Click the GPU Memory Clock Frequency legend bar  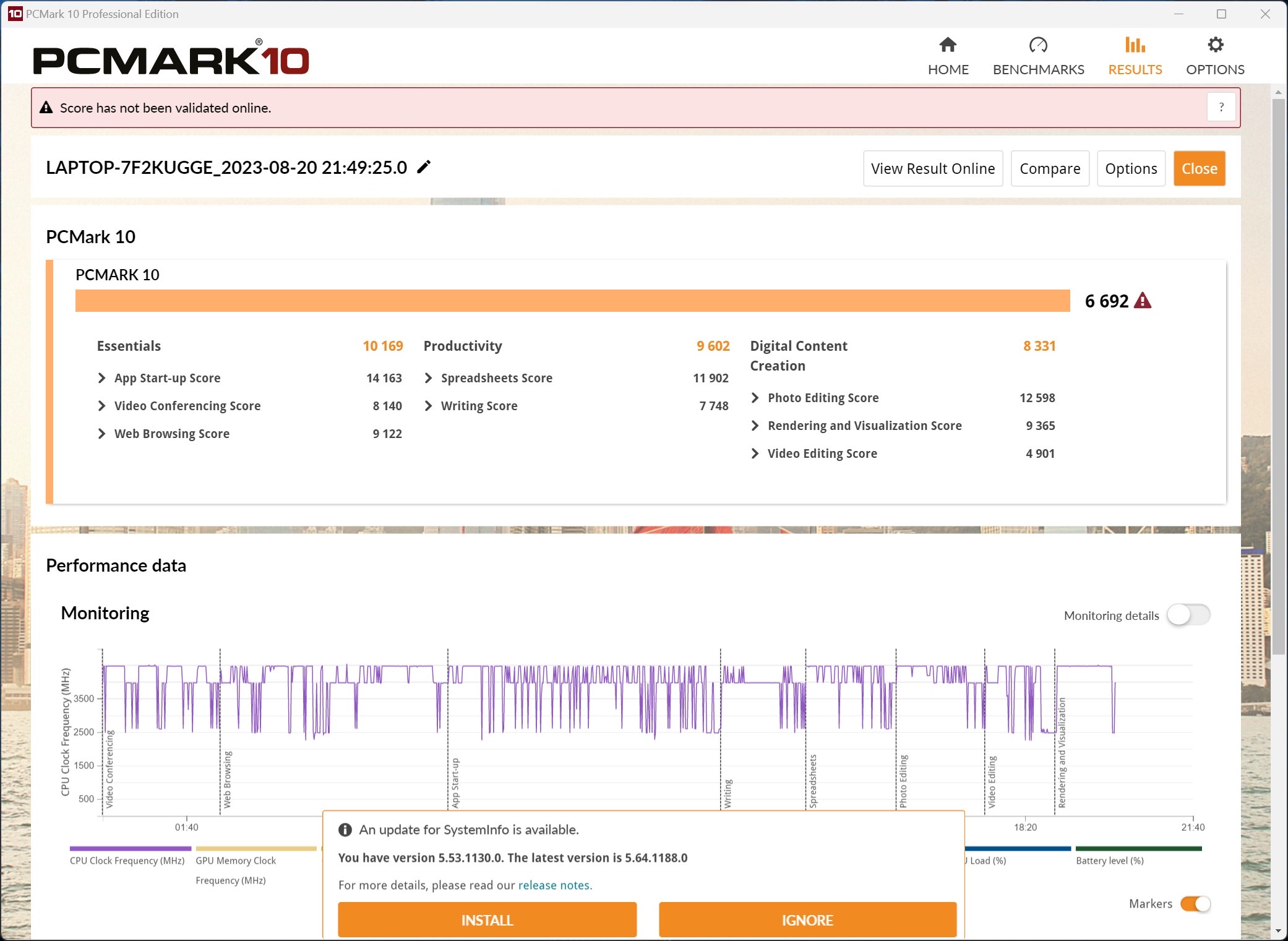coord(256,848)
